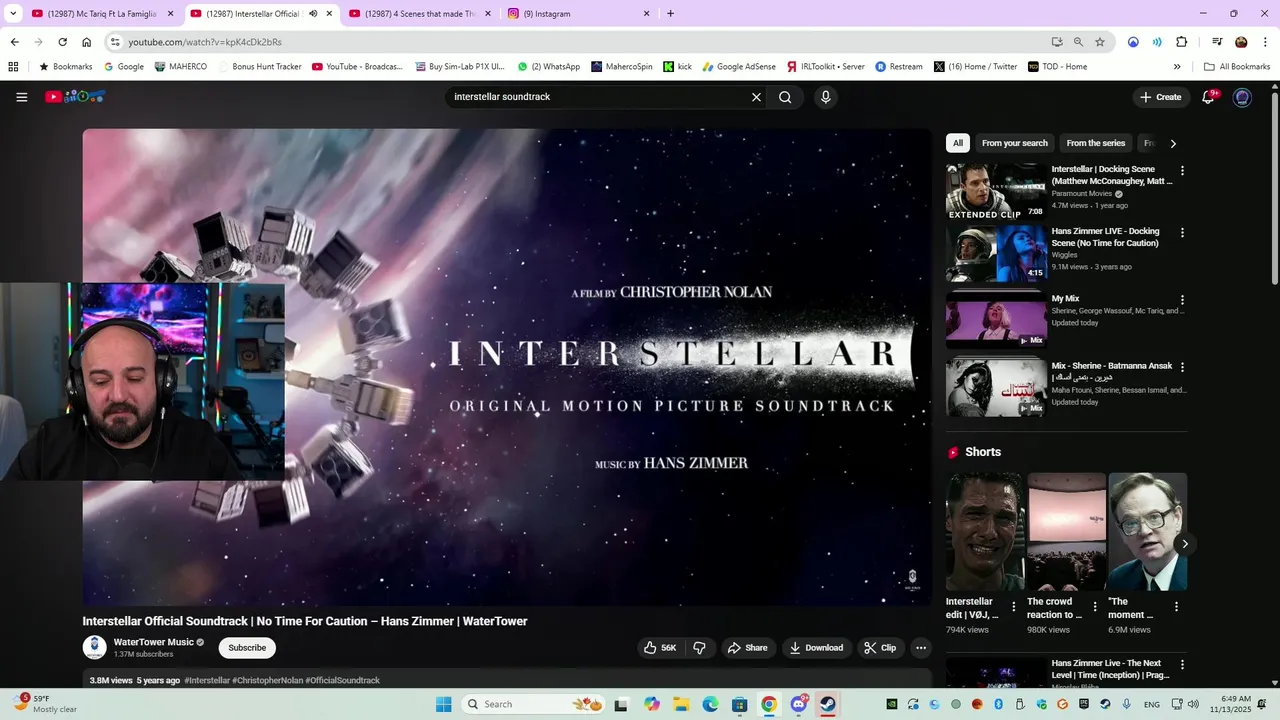Open a new browser tab
This screenshot has height=720, width=1280.
670,14
